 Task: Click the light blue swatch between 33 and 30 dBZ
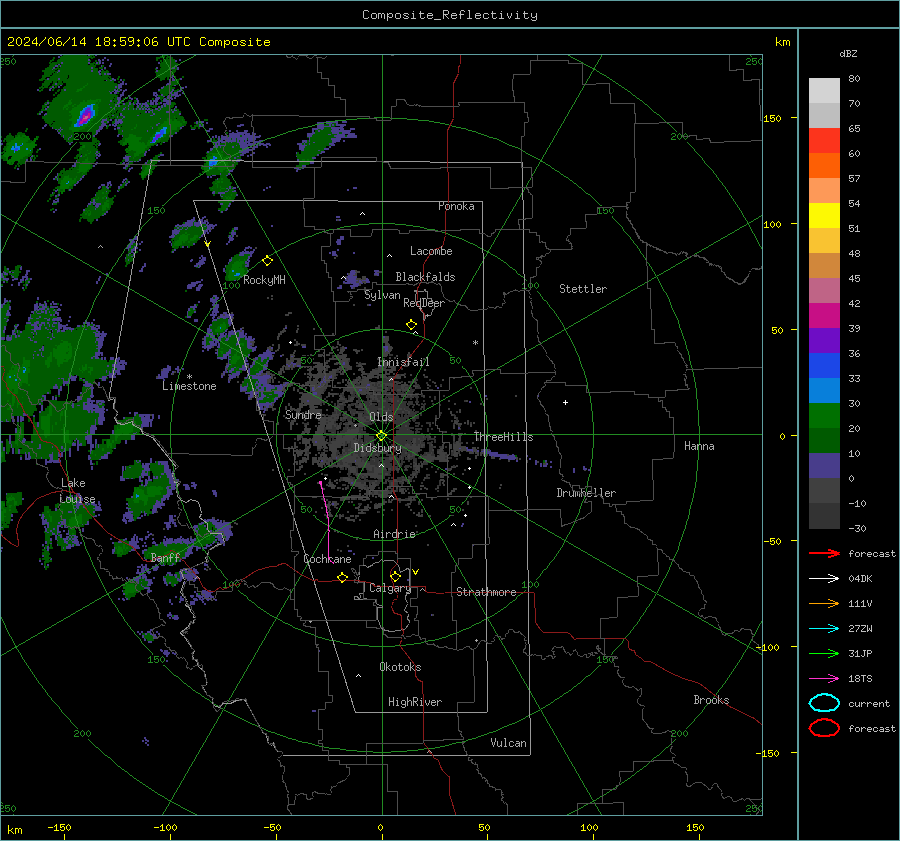coord(824,390)
